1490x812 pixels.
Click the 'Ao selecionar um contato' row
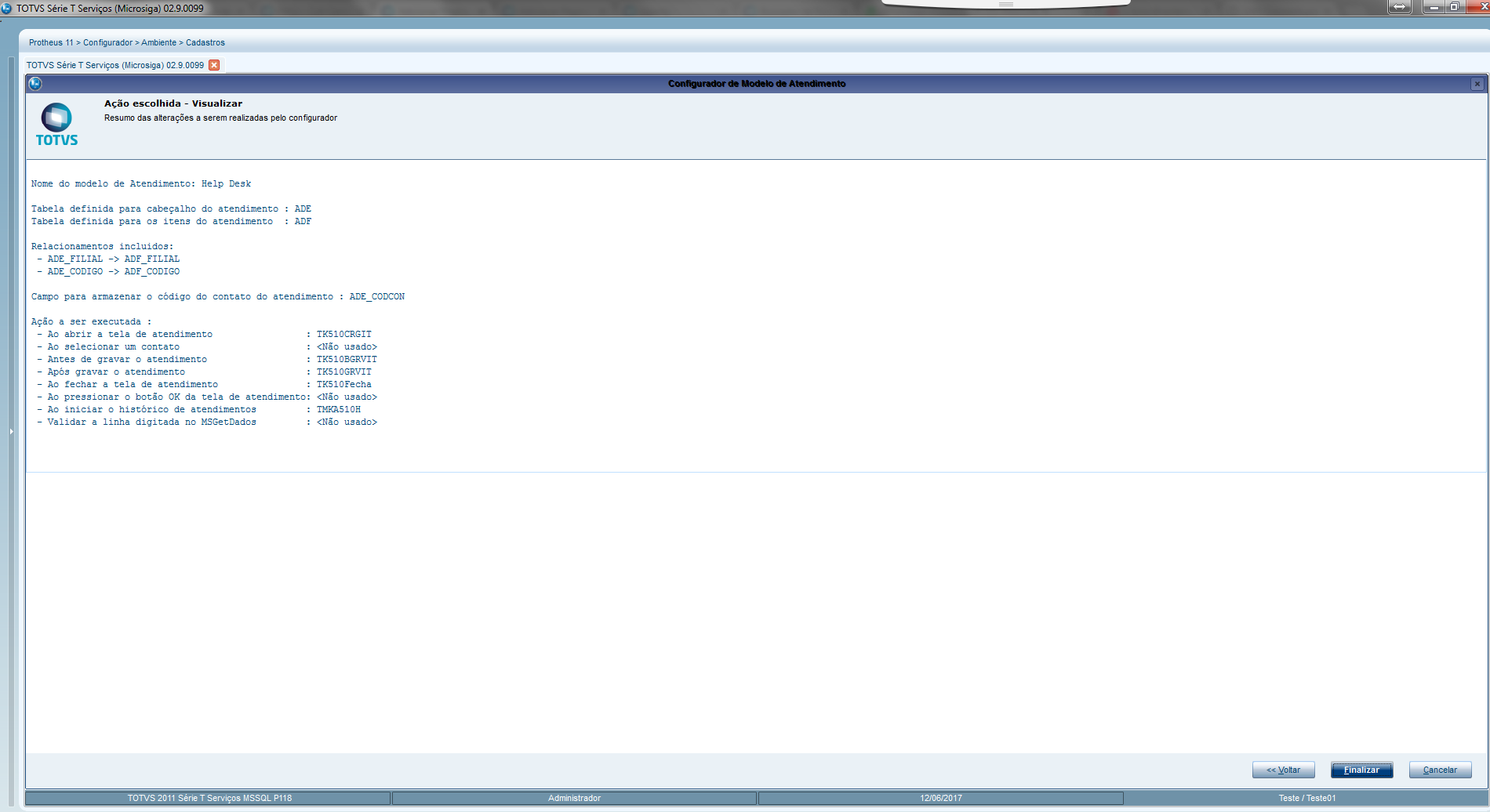click(x=207, y=346)
